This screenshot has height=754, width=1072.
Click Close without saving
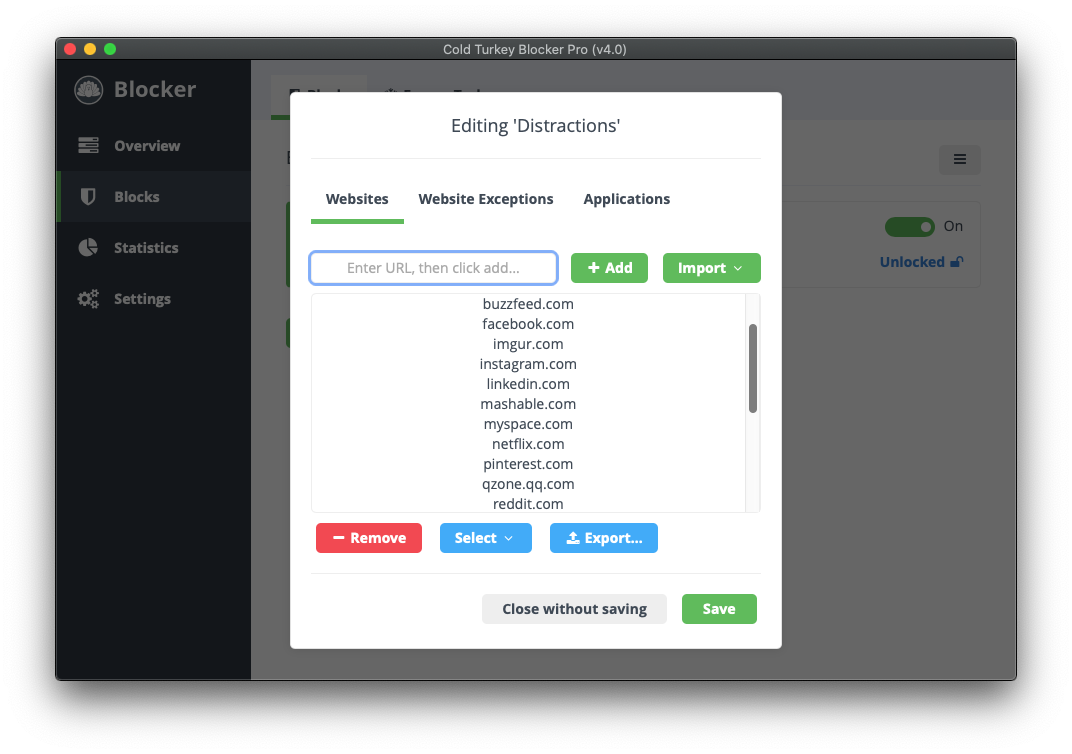574,609
